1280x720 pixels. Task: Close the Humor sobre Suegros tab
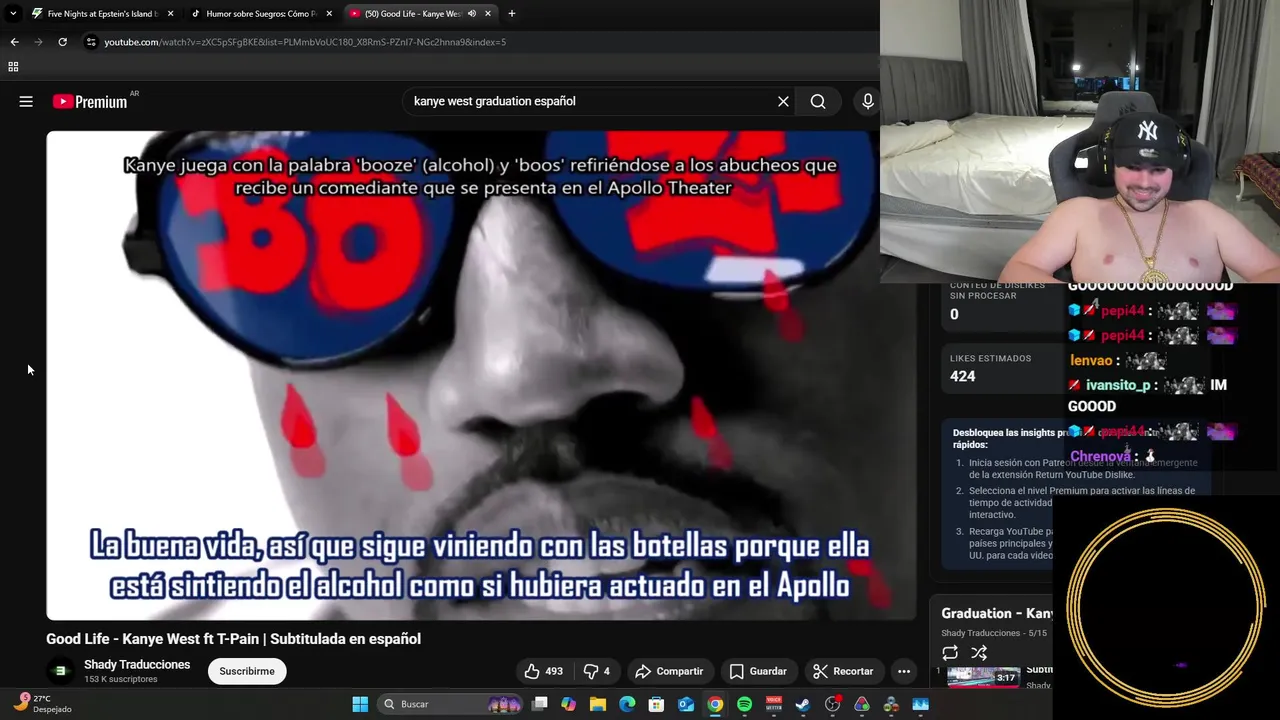point(329,14)
